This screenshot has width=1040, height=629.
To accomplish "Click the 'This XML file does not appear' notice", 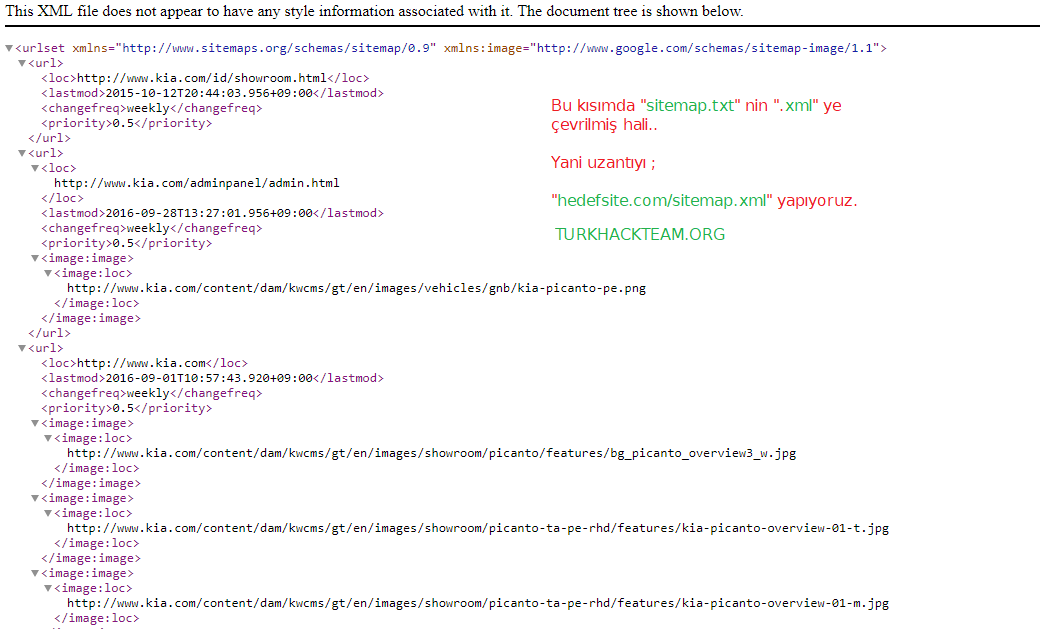I will click(x=374, y=11).
